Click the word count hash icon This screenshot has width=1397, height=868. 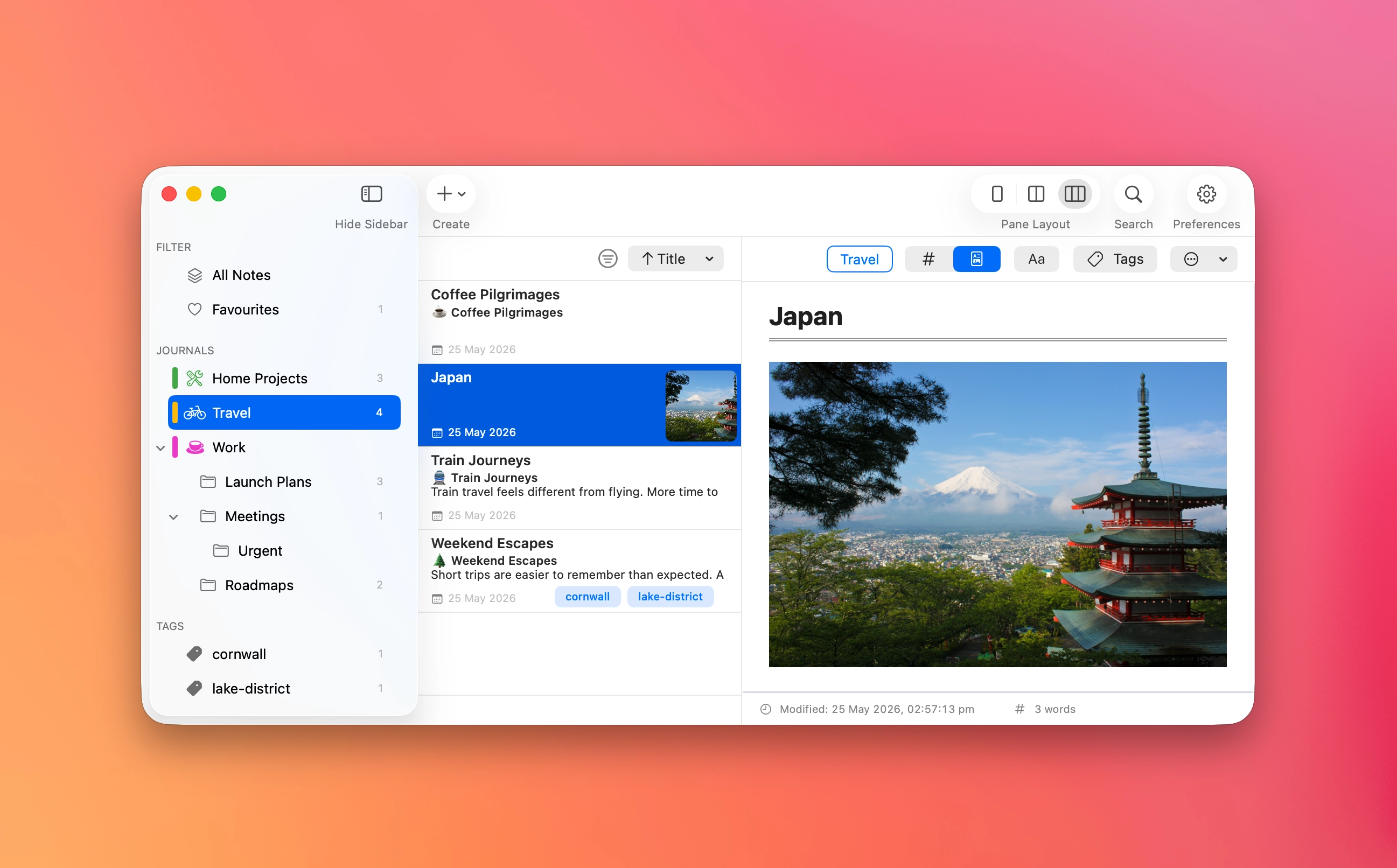tap(1020, 710)
